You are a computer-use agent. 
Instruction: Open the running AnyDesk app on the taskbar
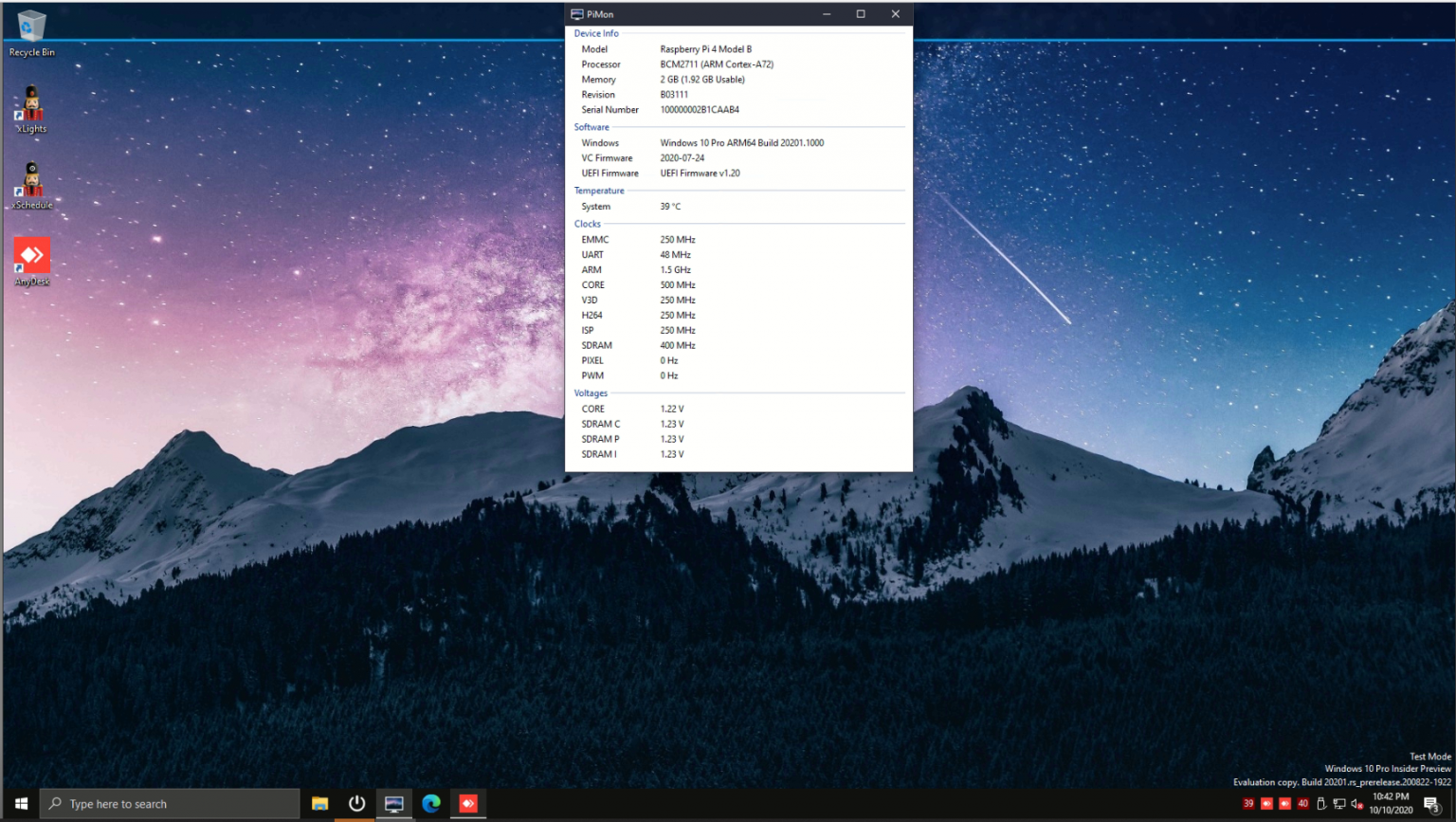468,803
